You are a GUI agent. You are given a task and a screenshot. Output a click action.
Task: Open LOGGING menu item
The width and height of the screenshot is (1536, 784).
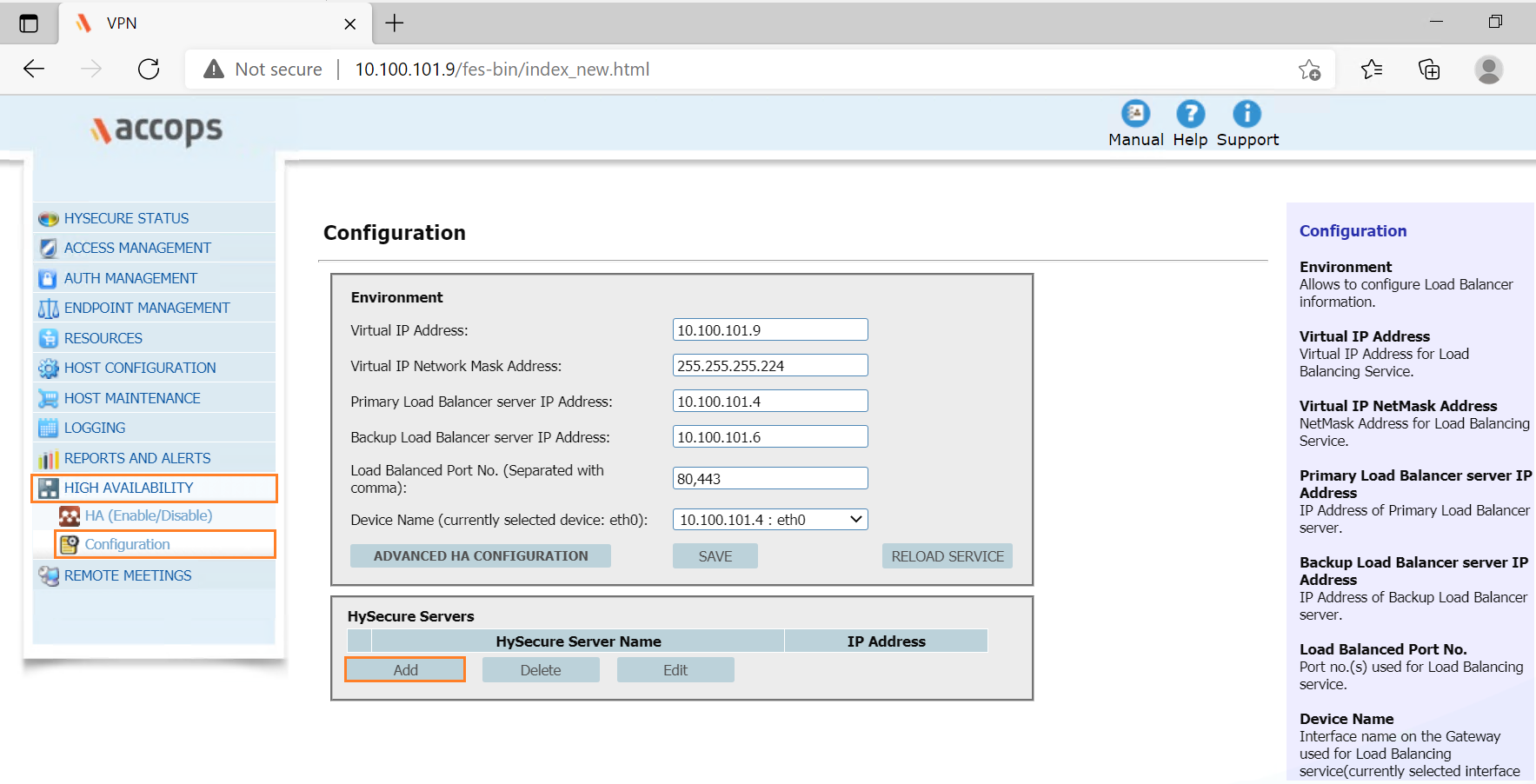95,428
